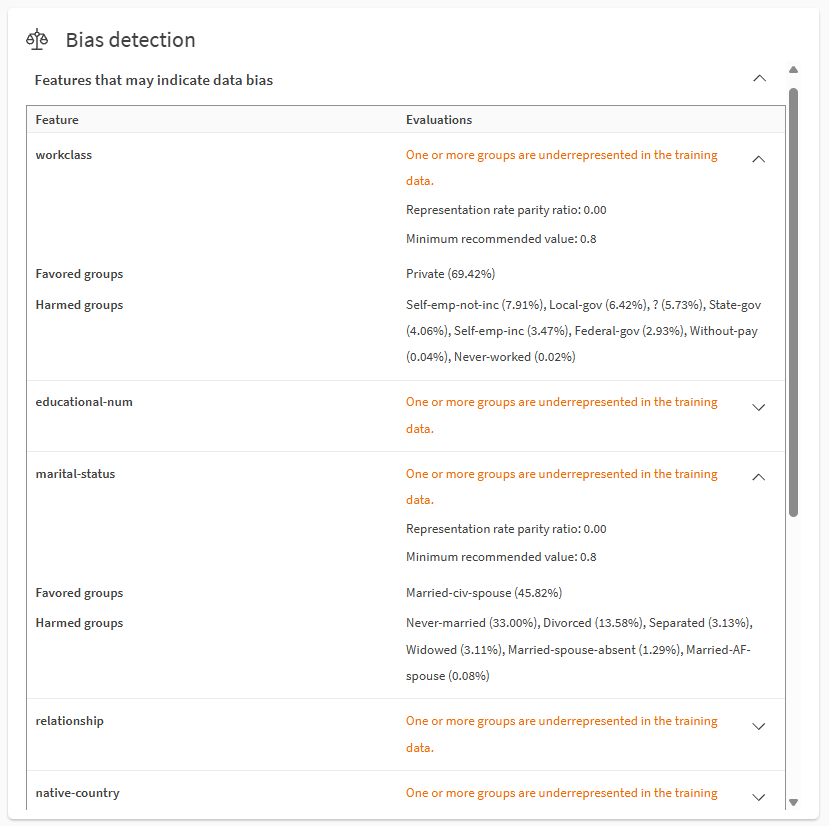The height and width of the screenshot is (826, 829).
Task: Collapse the Features that may indicate data bias section
Action: [x=759, y=78]
